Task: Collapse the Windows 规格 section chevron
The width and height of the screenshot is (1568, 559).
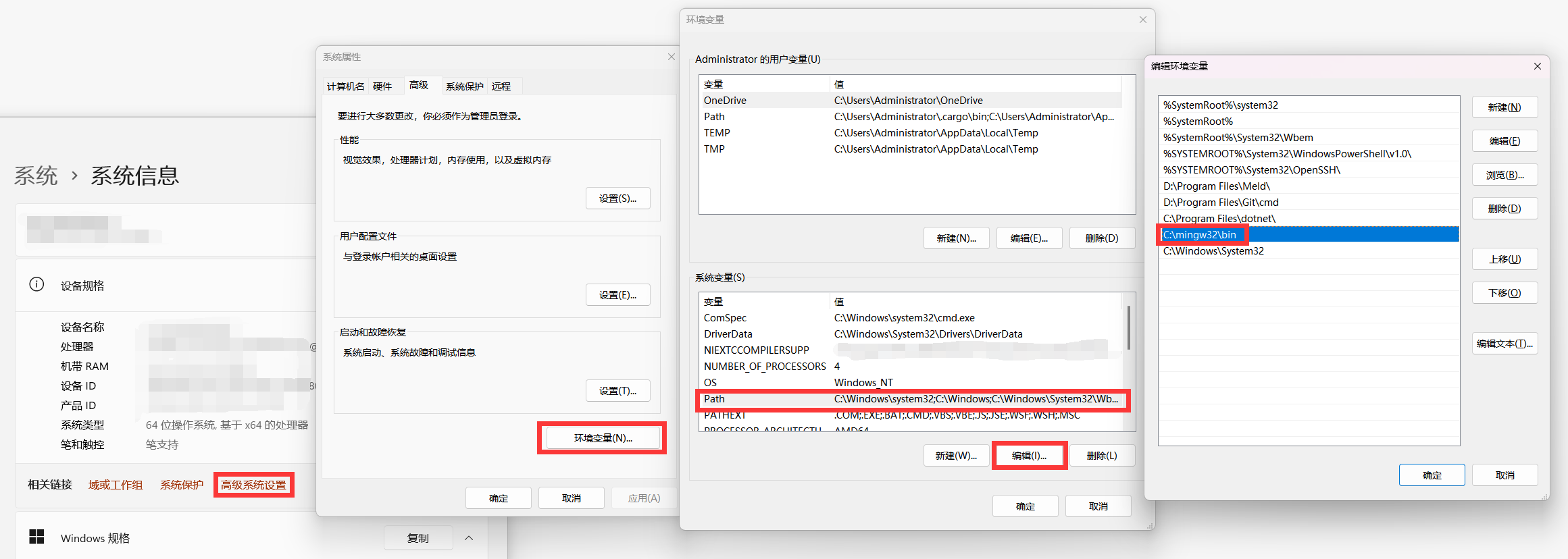Action: 469,538
